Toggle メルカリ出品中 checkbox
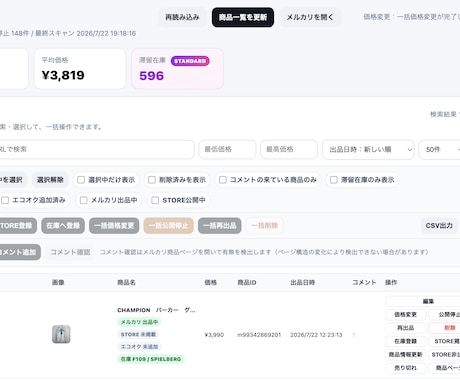Screen dimensions: 460x380 point(84,200)
